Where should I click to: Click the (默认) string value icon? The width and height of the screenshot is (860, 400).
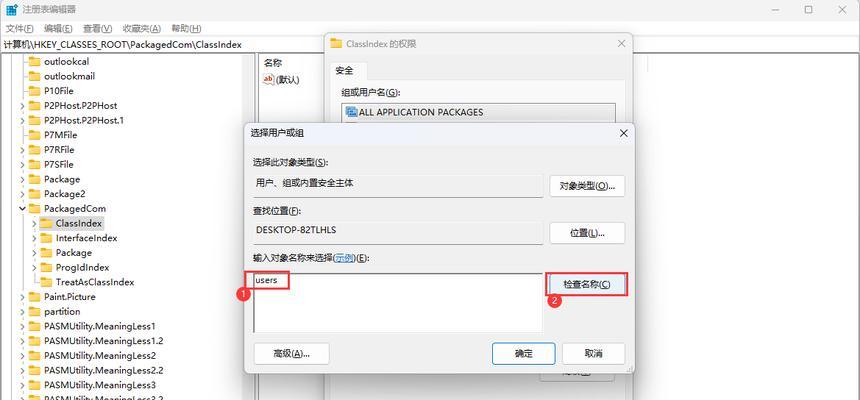point(269,80)
